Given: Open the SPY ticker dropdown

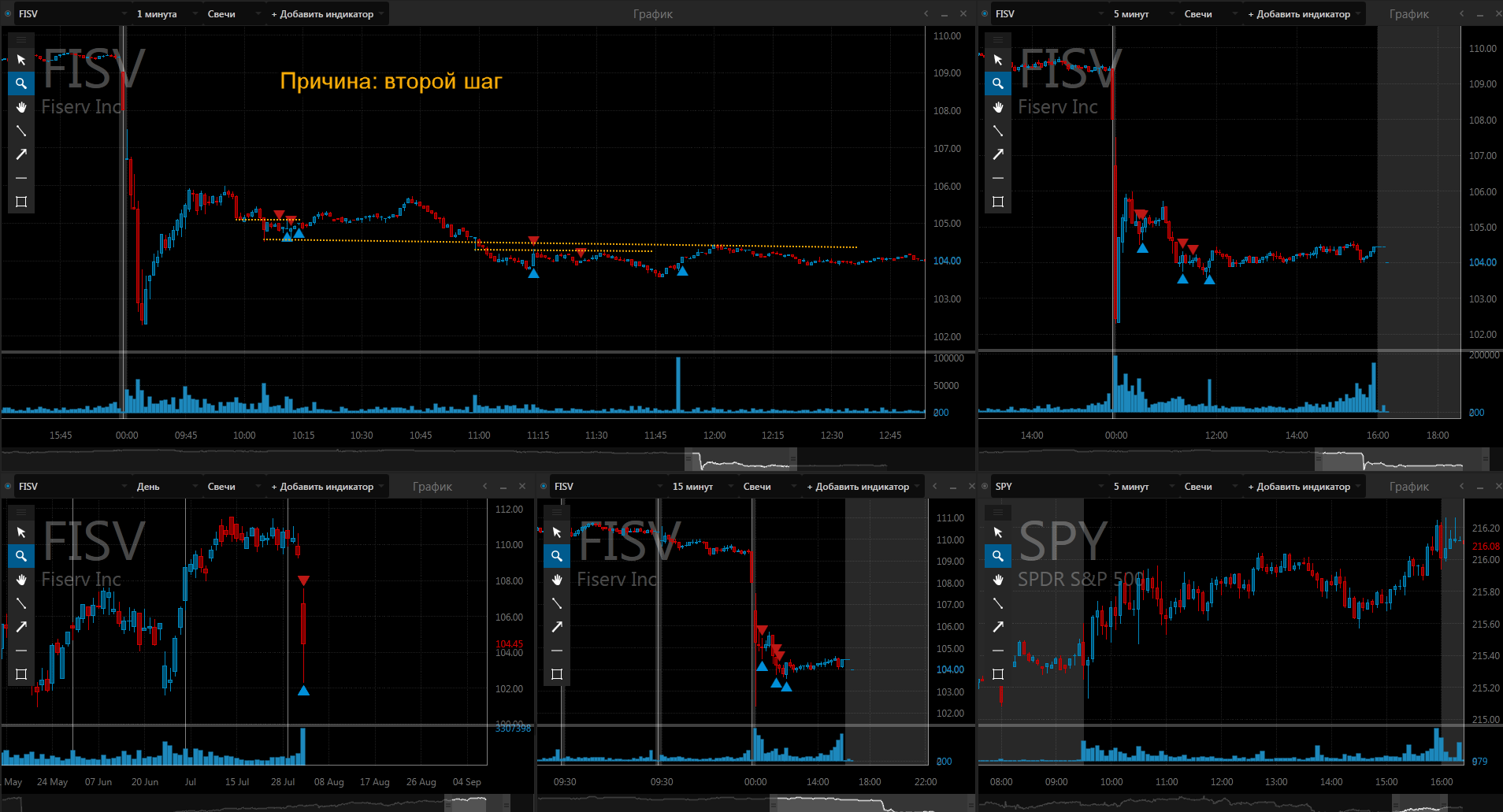Looking at the screenshot, I should click(1049, 487).
